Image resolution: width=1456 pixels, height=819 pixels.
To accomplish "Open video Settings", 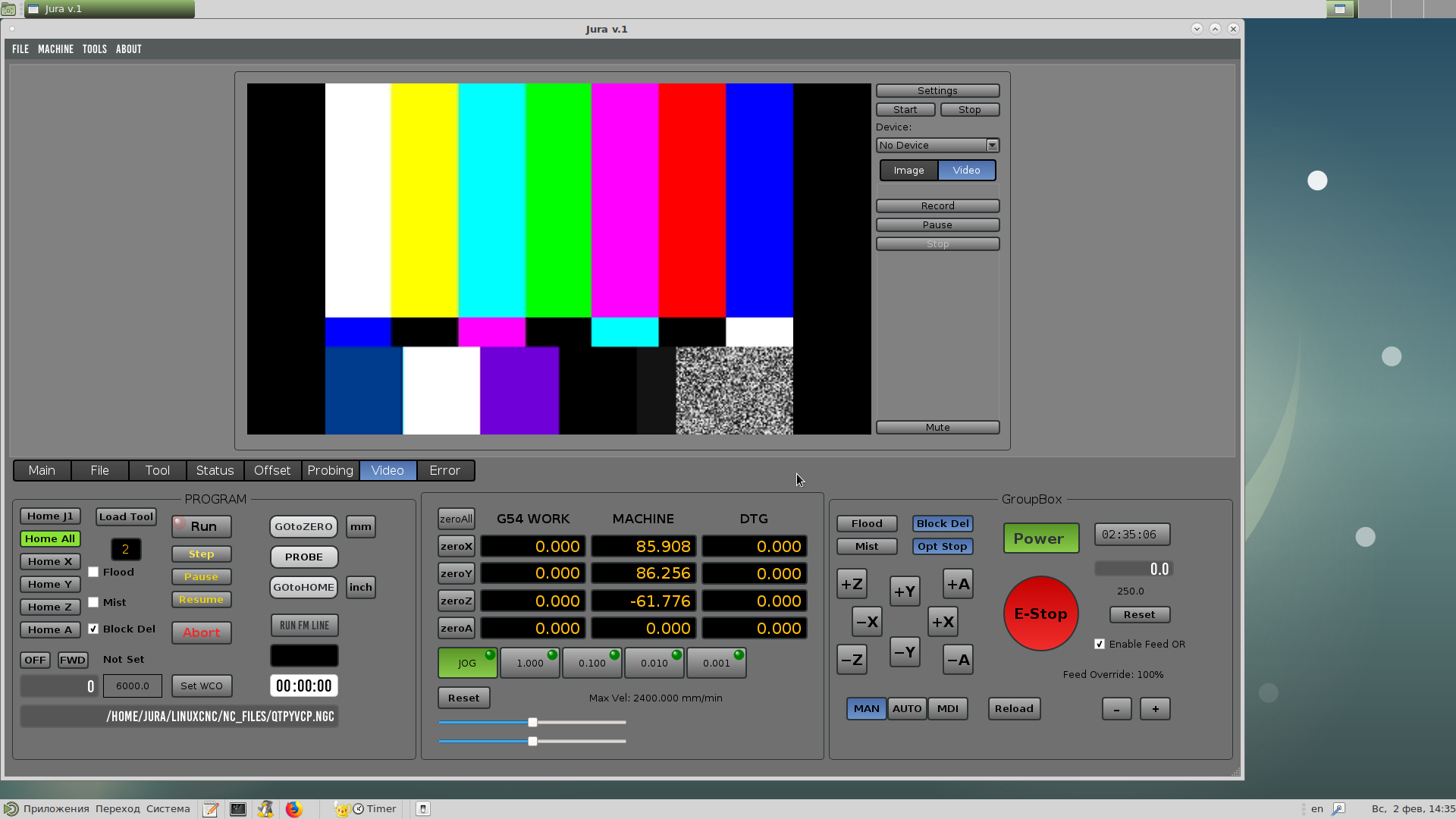I will 937,91.
